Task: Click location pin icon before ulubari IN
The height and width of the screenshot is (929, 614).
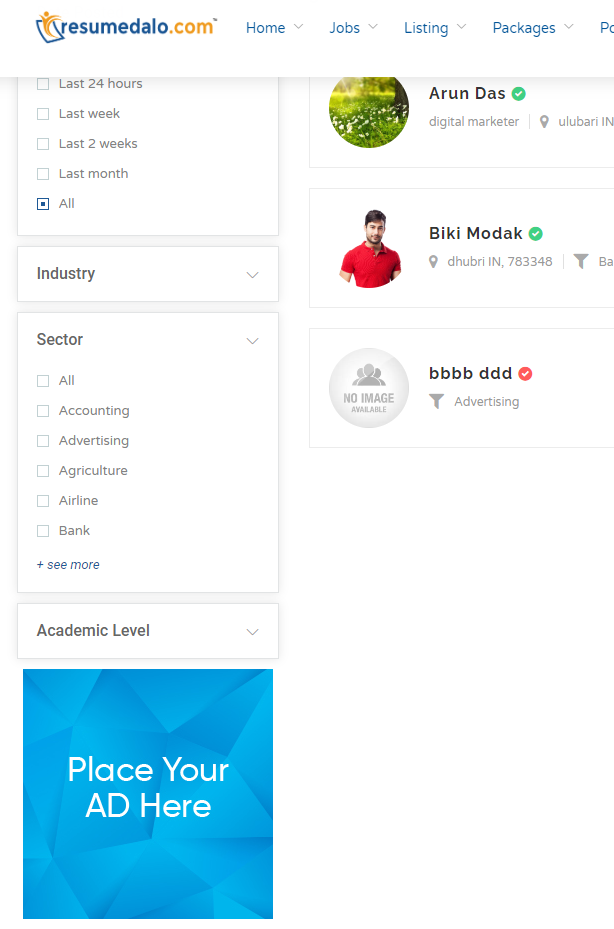Action: [x=544, y=122]
